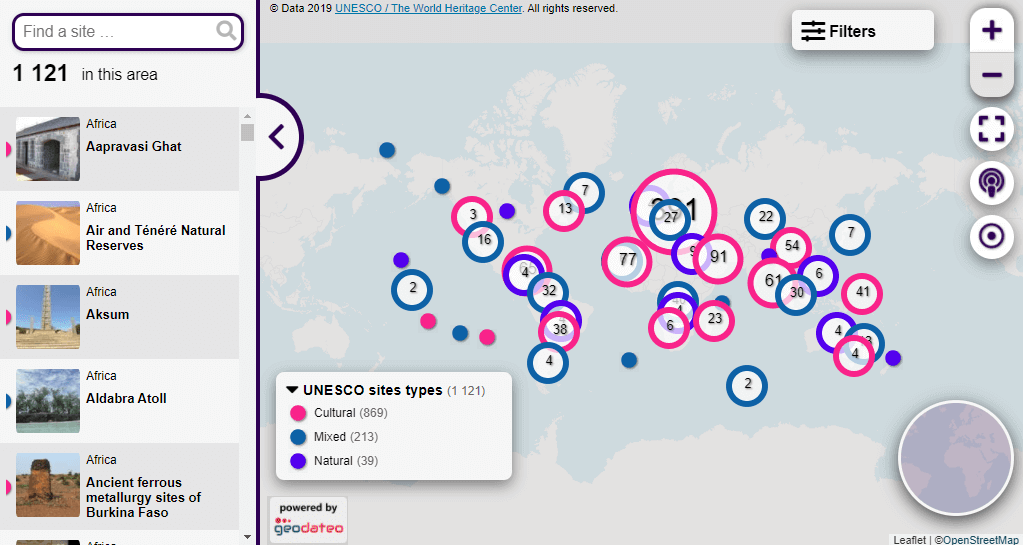Click the locate-me target icon
Image resolution: width=1023 pixels, height=545 pixels.
[992, 237]
